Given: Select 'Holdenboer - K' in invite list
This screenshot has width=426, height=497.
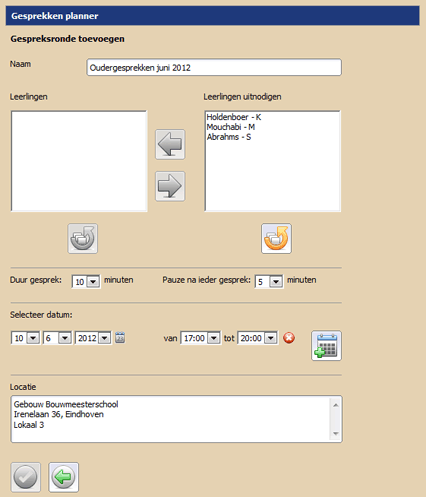Looking at the screenshot, I should [x=234, y=117].
